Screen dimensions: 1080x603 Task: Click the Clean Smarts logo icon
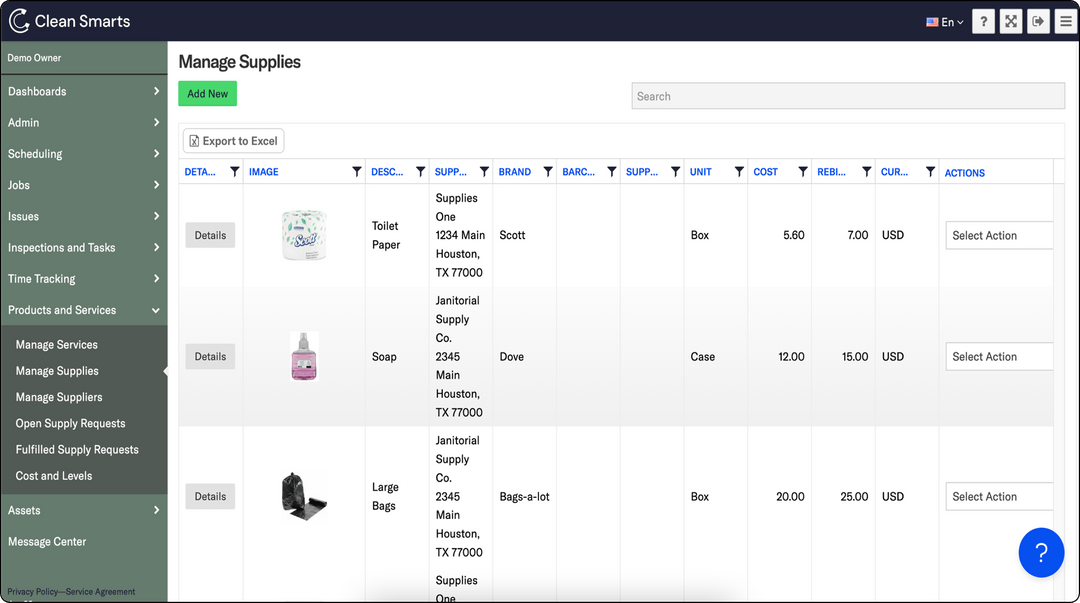pos(21,19)
